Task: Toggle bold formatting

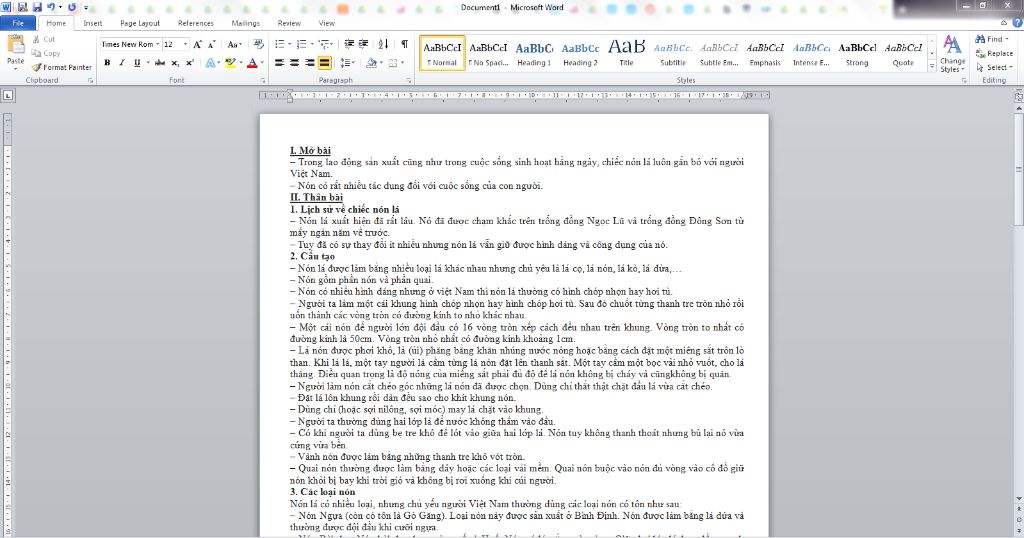Action: click(107, 63)
